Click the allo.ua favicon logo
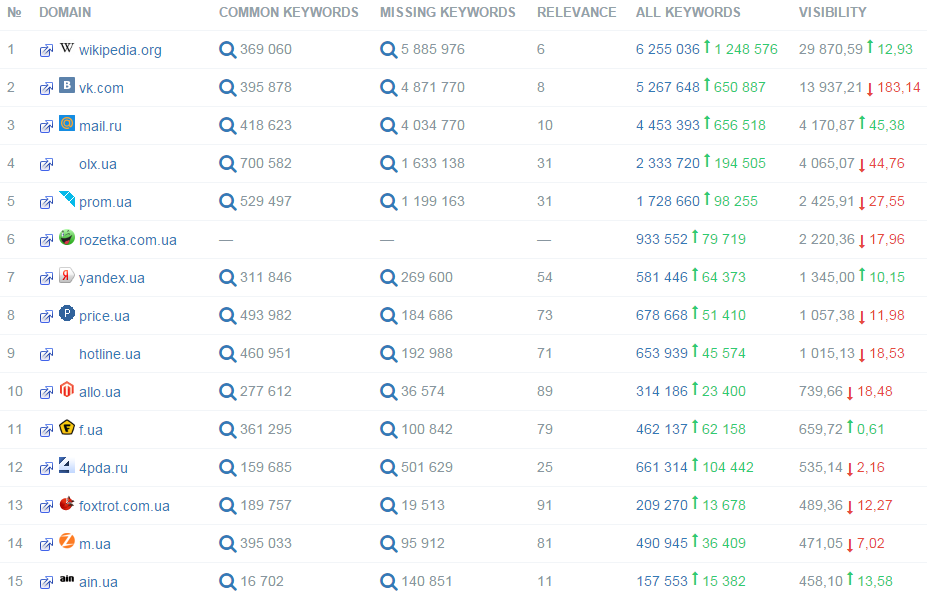The width and height of the screenshot is (927, 595). point(67,390)
